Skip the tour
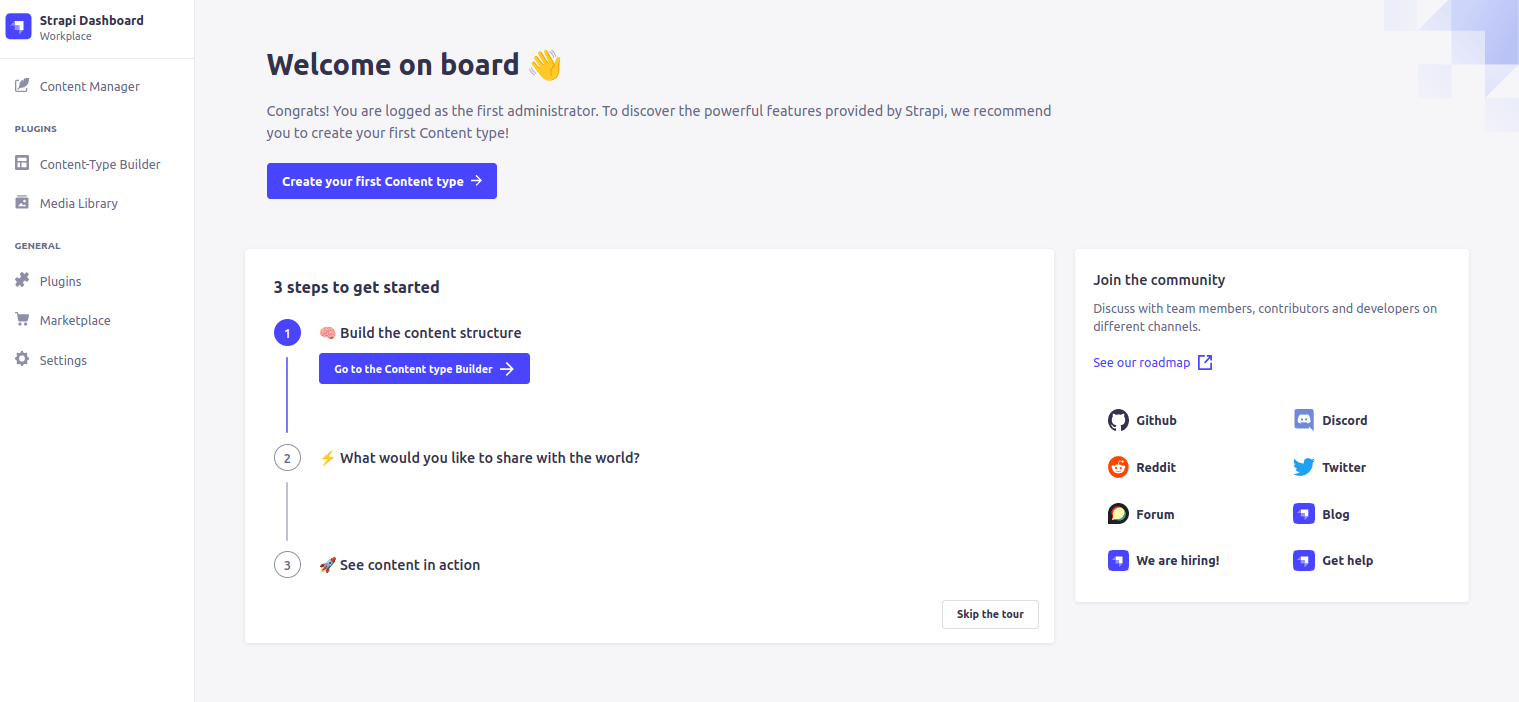 990,614
